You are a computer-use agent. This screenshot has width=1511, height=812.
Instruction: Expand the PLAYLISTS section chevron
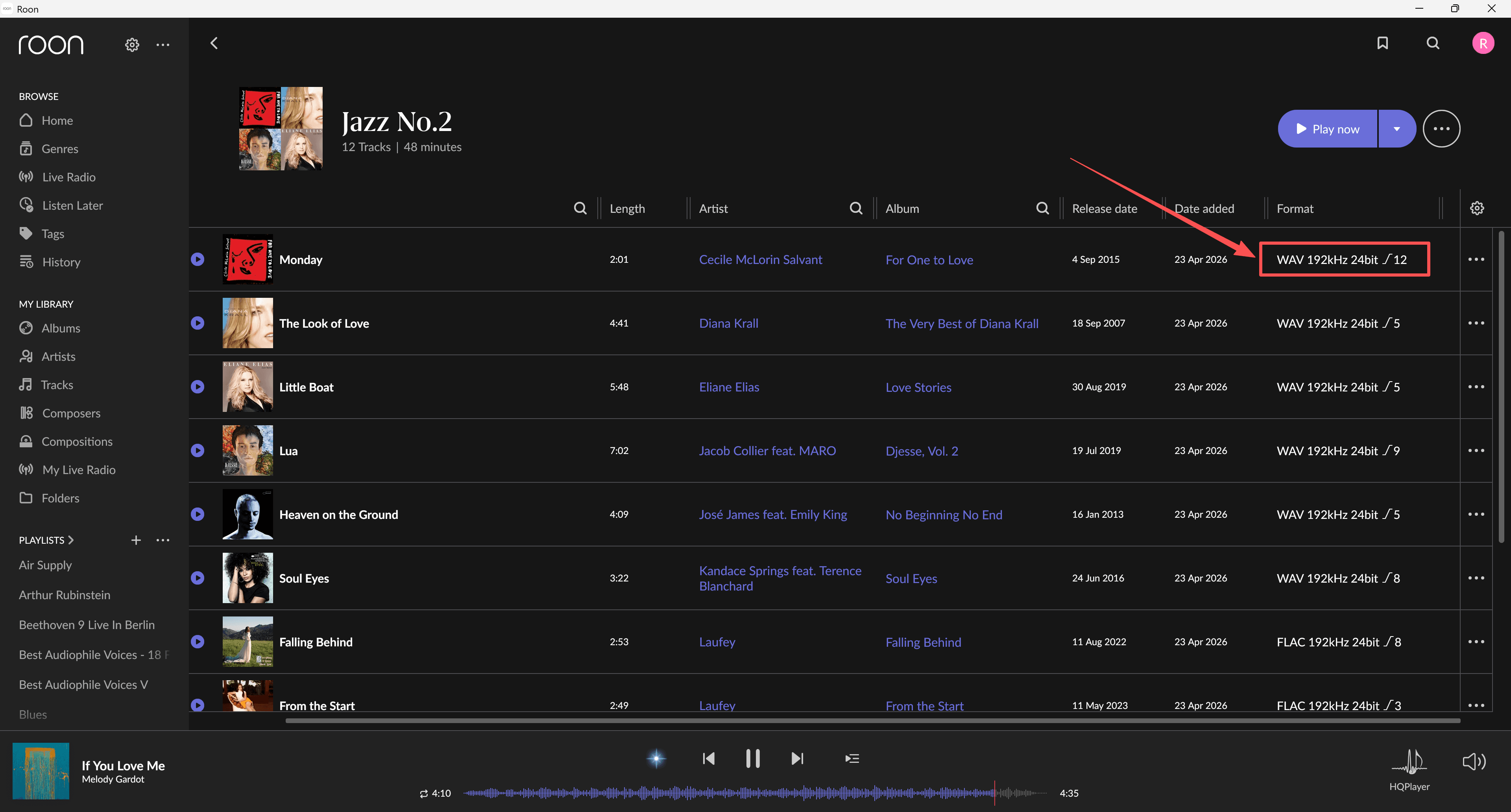click(x=71, y=540)
